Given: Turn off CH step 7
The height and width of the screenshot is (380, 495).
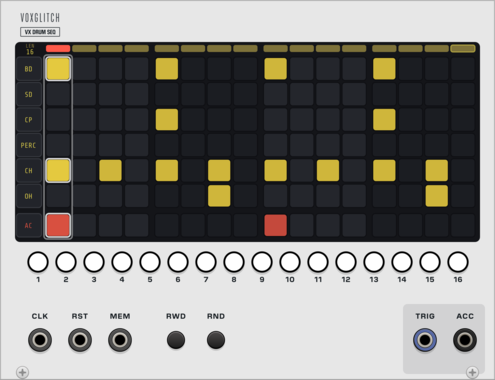Looking at the screenshot, I should (219, 171).
